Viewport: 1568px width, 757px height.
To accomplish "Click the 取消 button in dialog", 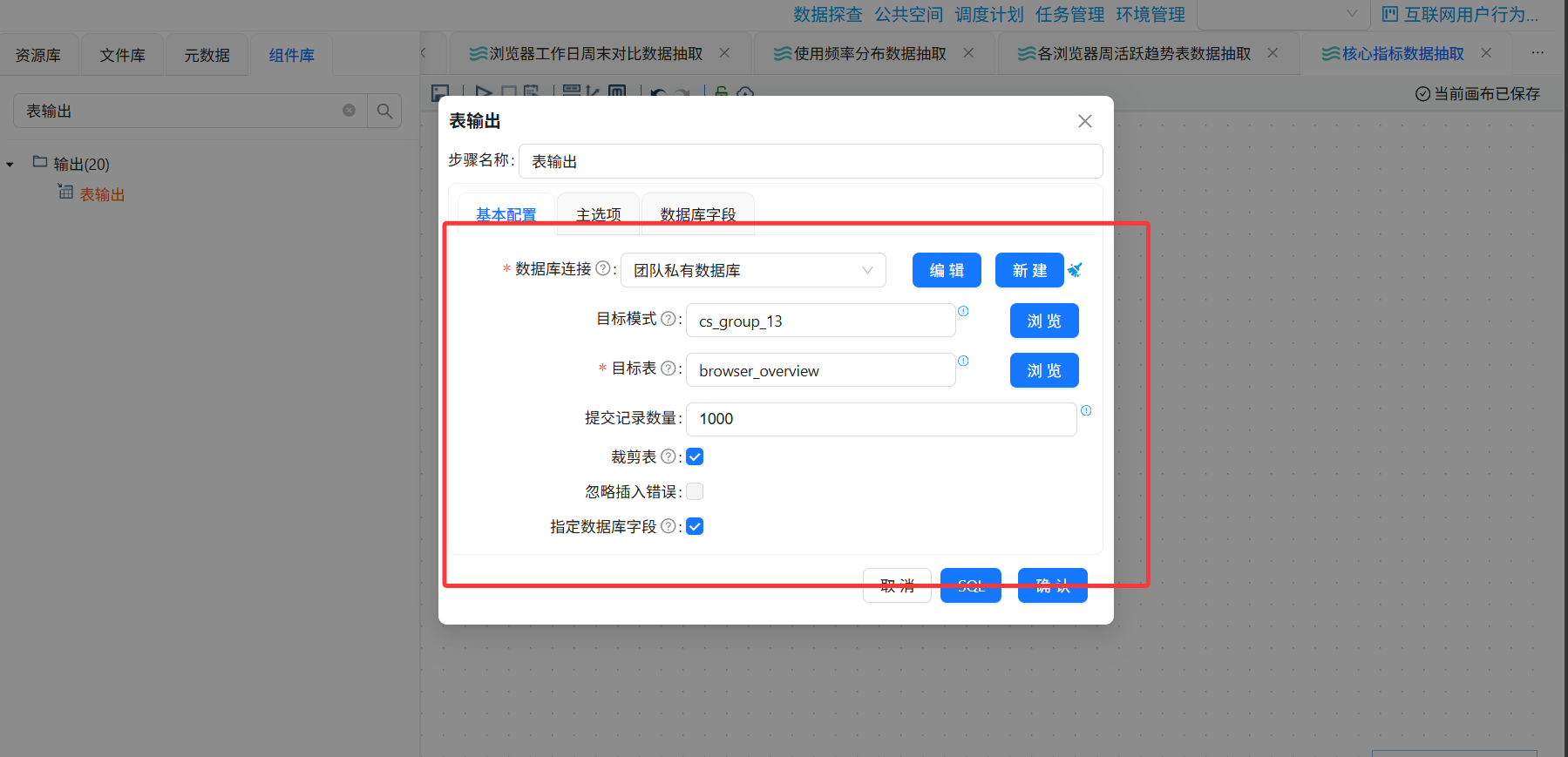I will (x=897, y=585).
